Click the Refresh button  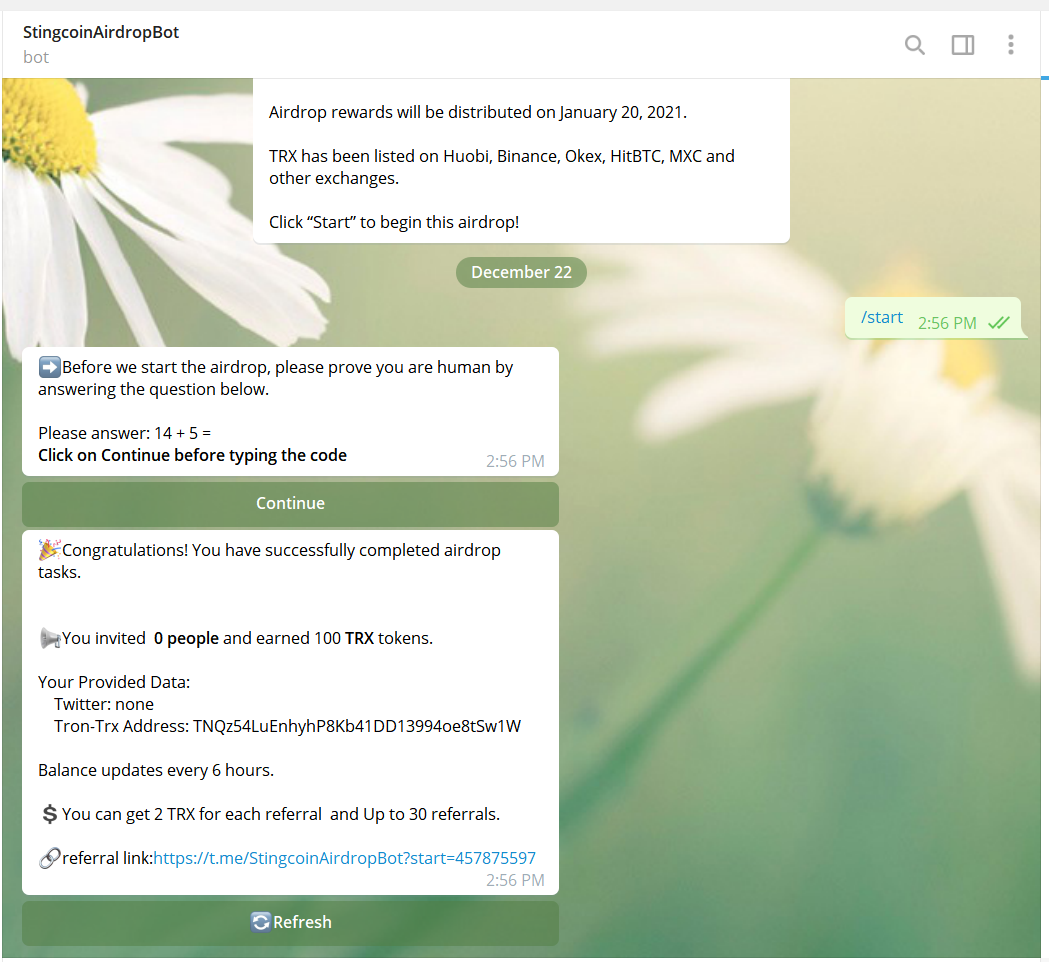tap(290, 923)
